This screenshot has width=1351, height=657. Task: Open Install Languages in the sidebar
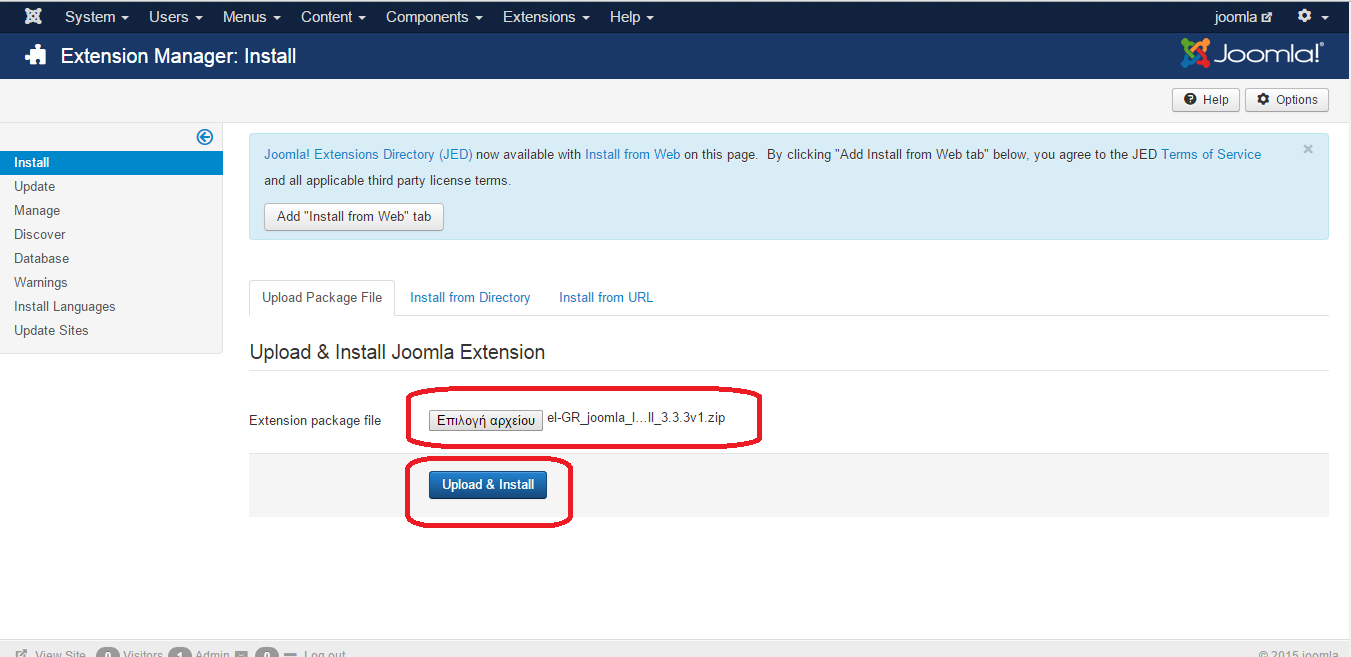pyautogui.click(x=111, y=307)
